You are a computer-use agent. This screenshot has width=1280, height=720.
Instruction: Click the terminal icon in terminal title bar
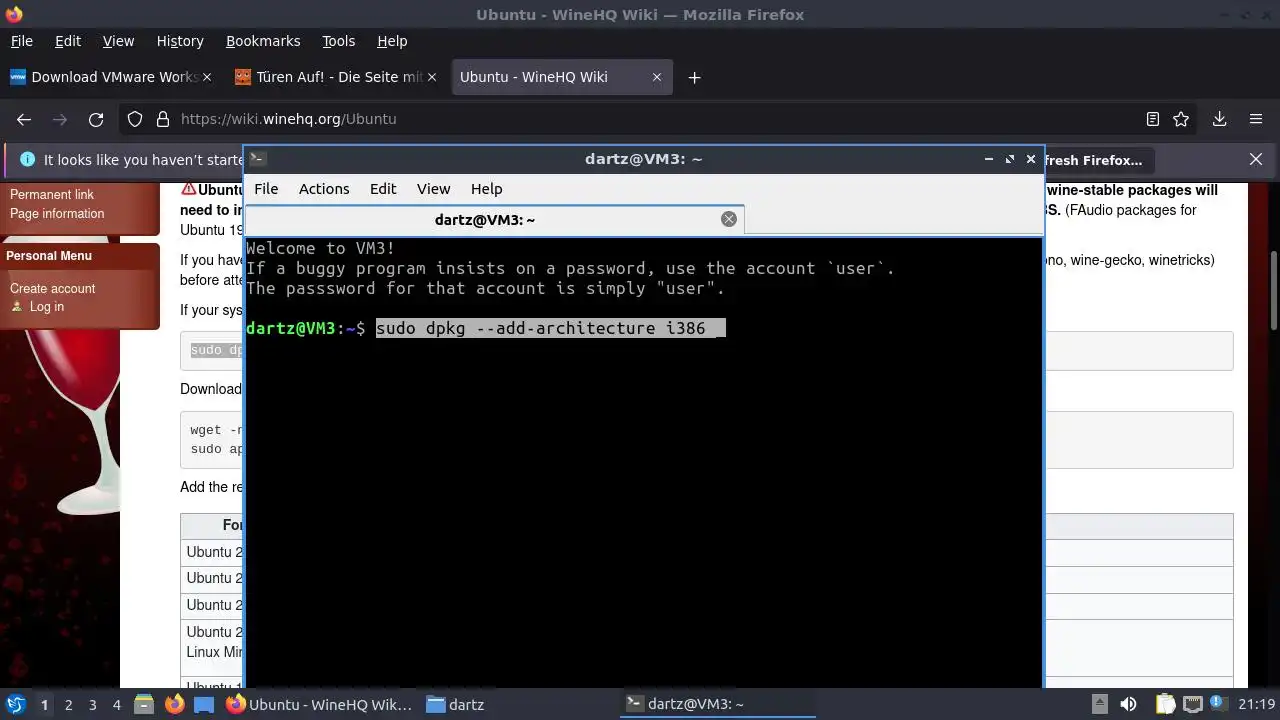click(x=257, y=158)
